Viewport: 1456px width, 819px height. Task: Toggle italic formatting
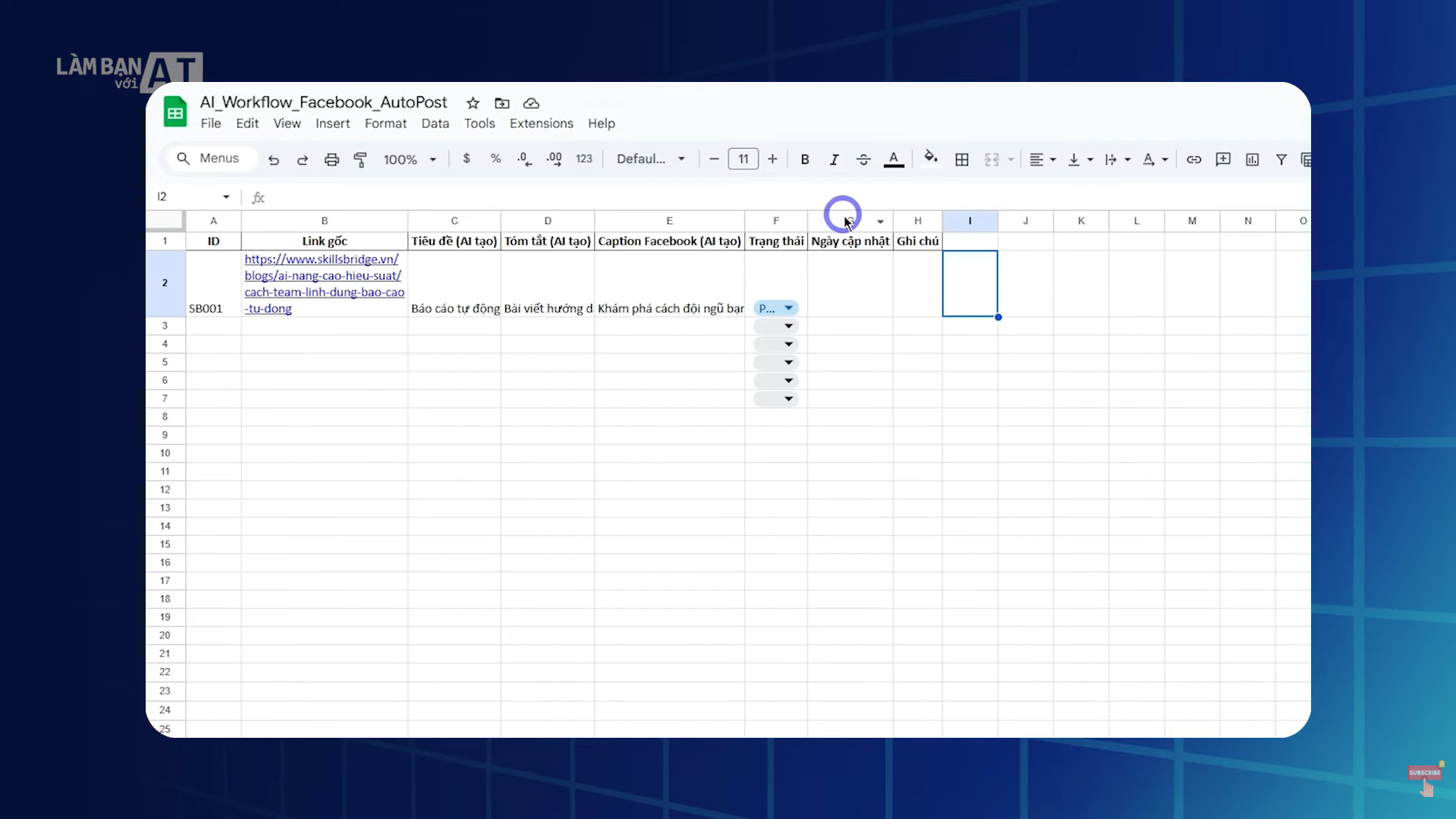point(834,159)
